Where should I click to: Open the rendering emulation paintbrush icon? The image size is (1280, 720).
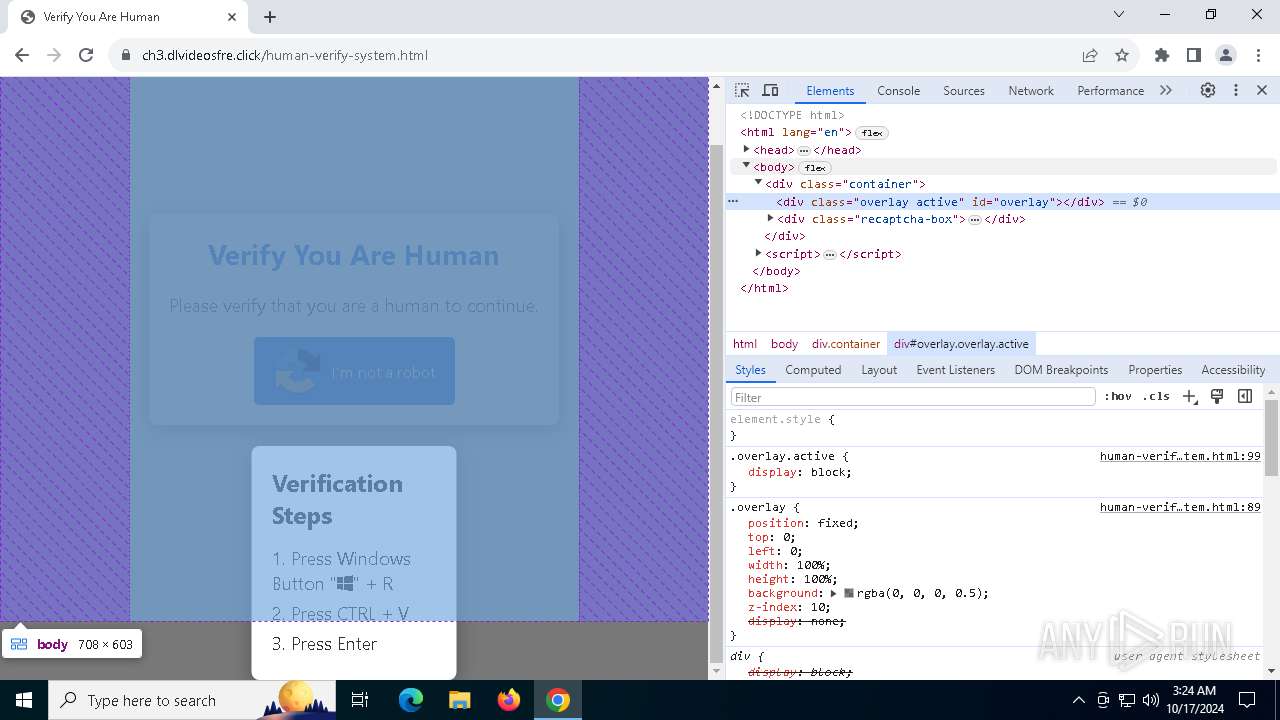tap(1217, 396)
